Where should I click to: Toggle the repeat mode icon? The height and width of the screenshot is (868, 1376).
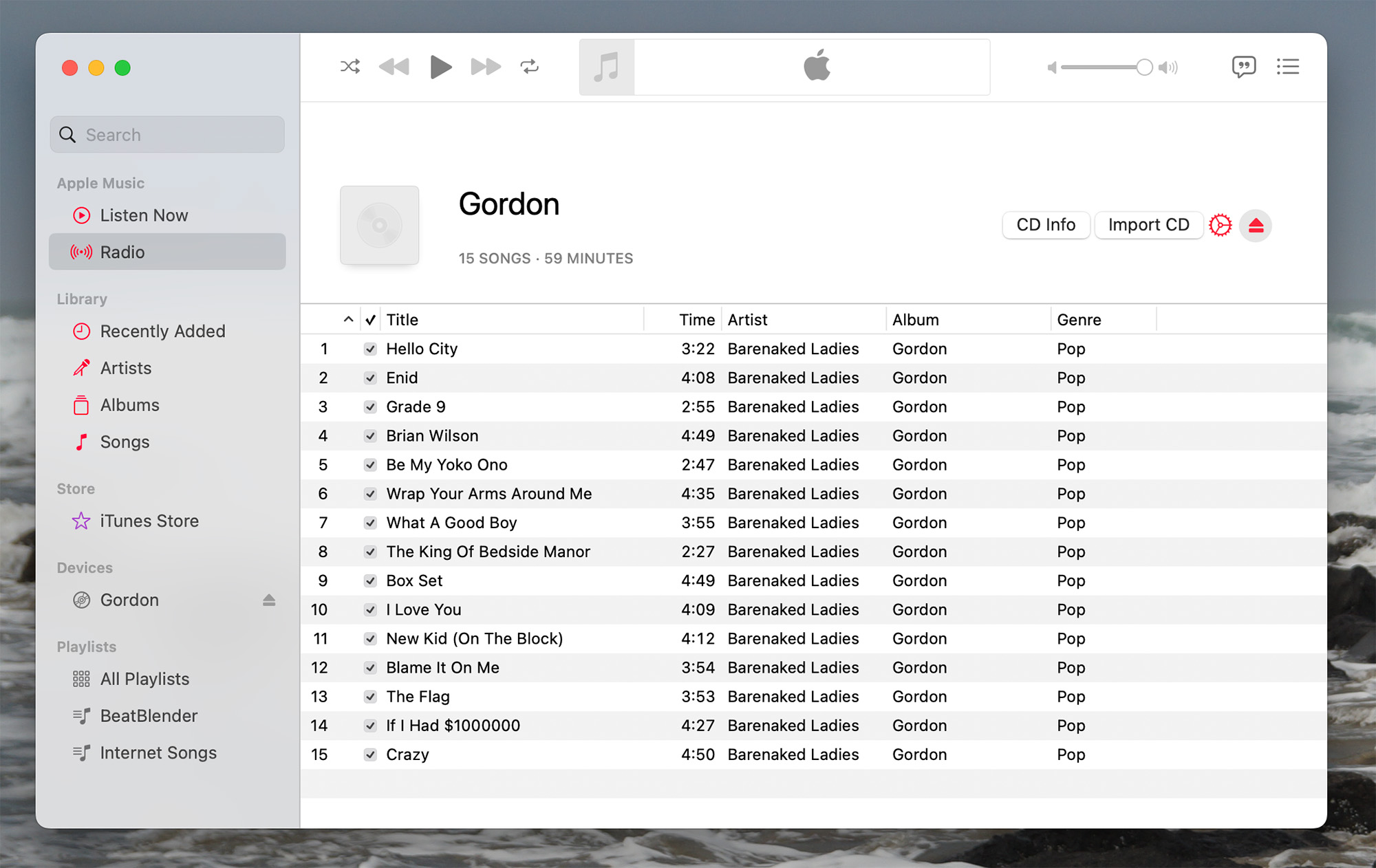(x=529, y=67)
